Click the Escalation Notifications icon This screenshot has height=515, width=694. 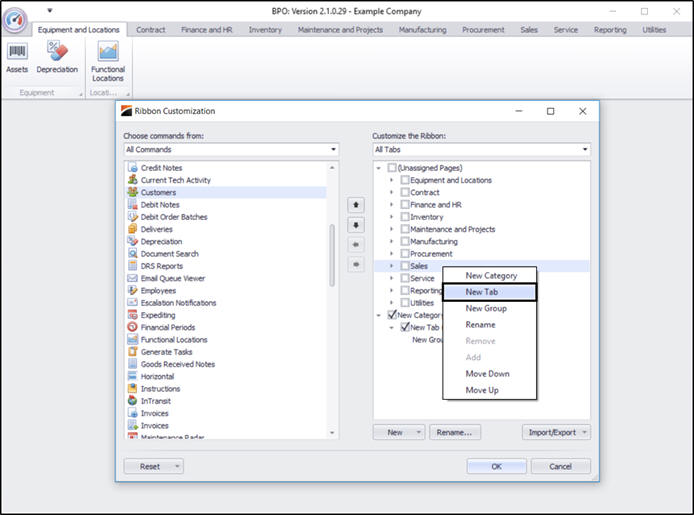pos(132,303)
